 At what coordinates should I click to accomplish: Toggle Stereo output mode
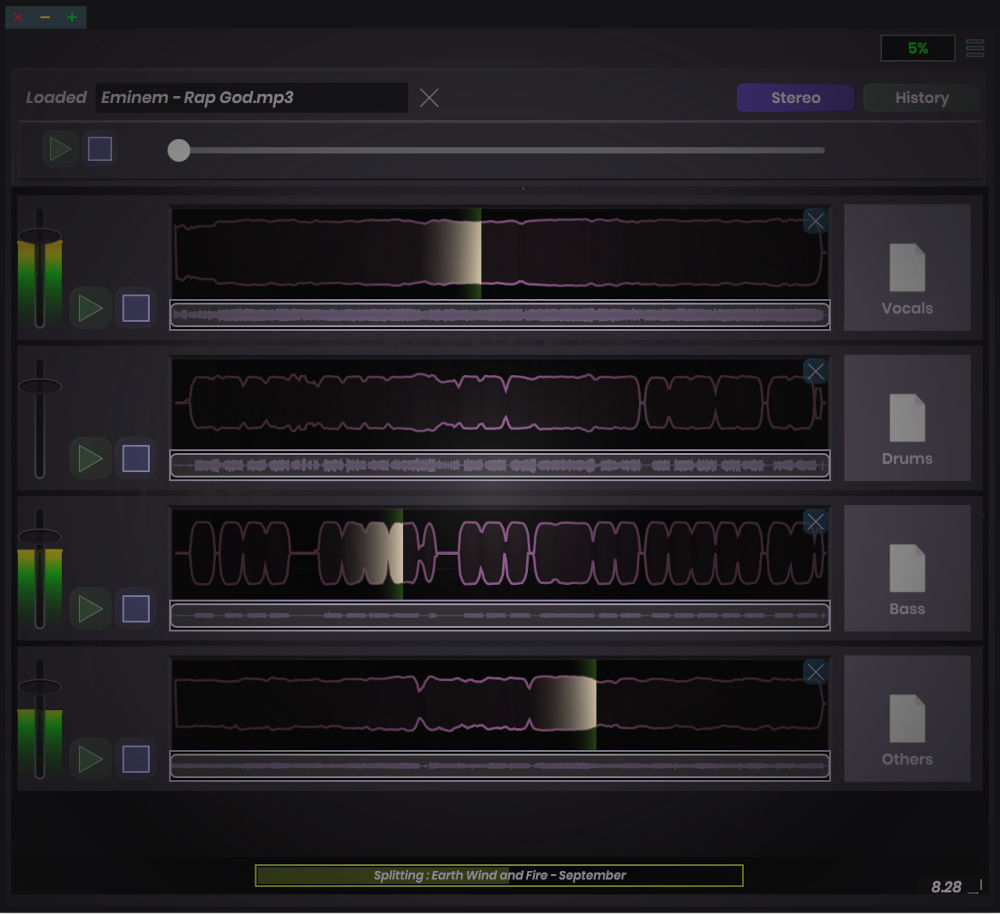(795, 97)
